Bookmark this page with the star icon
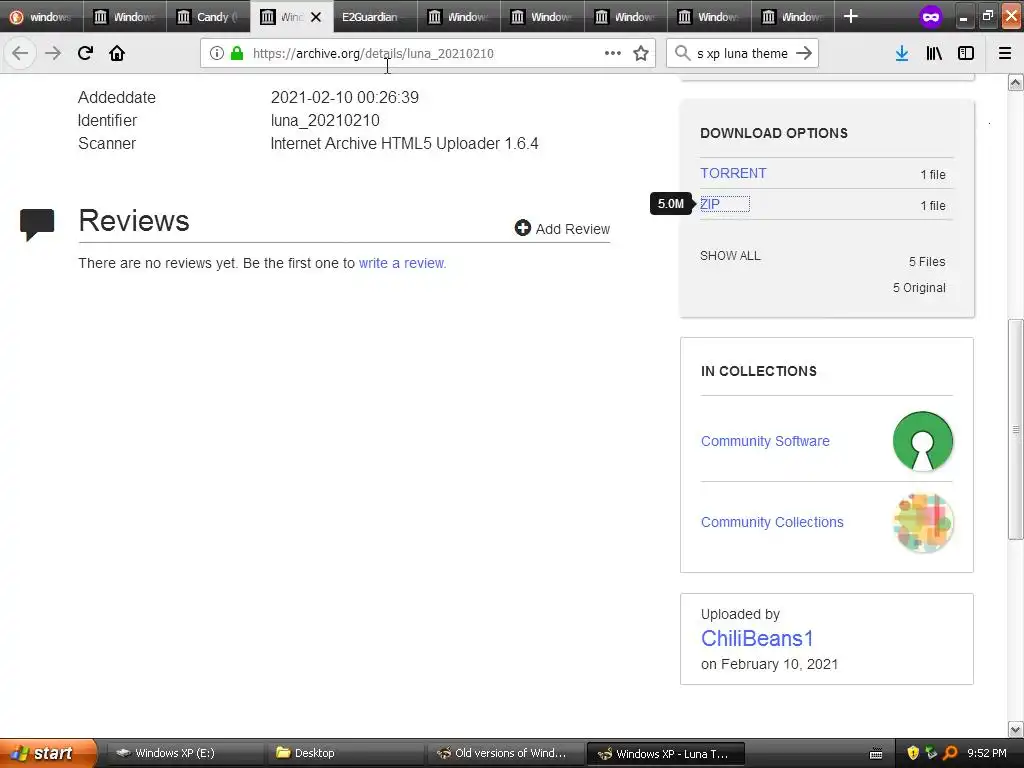Screen dimensions: 1024x768 (641, 53)
